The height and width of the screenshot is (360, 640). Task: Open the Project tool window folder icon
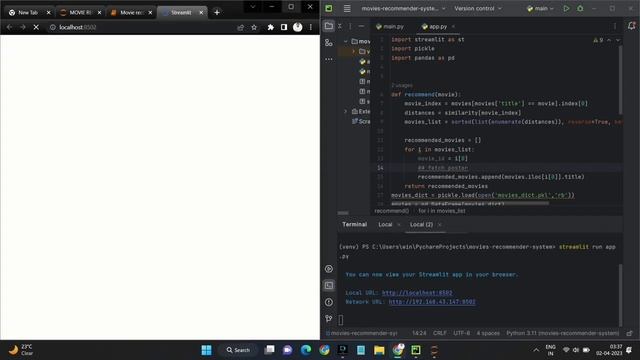tap(329, 26)
